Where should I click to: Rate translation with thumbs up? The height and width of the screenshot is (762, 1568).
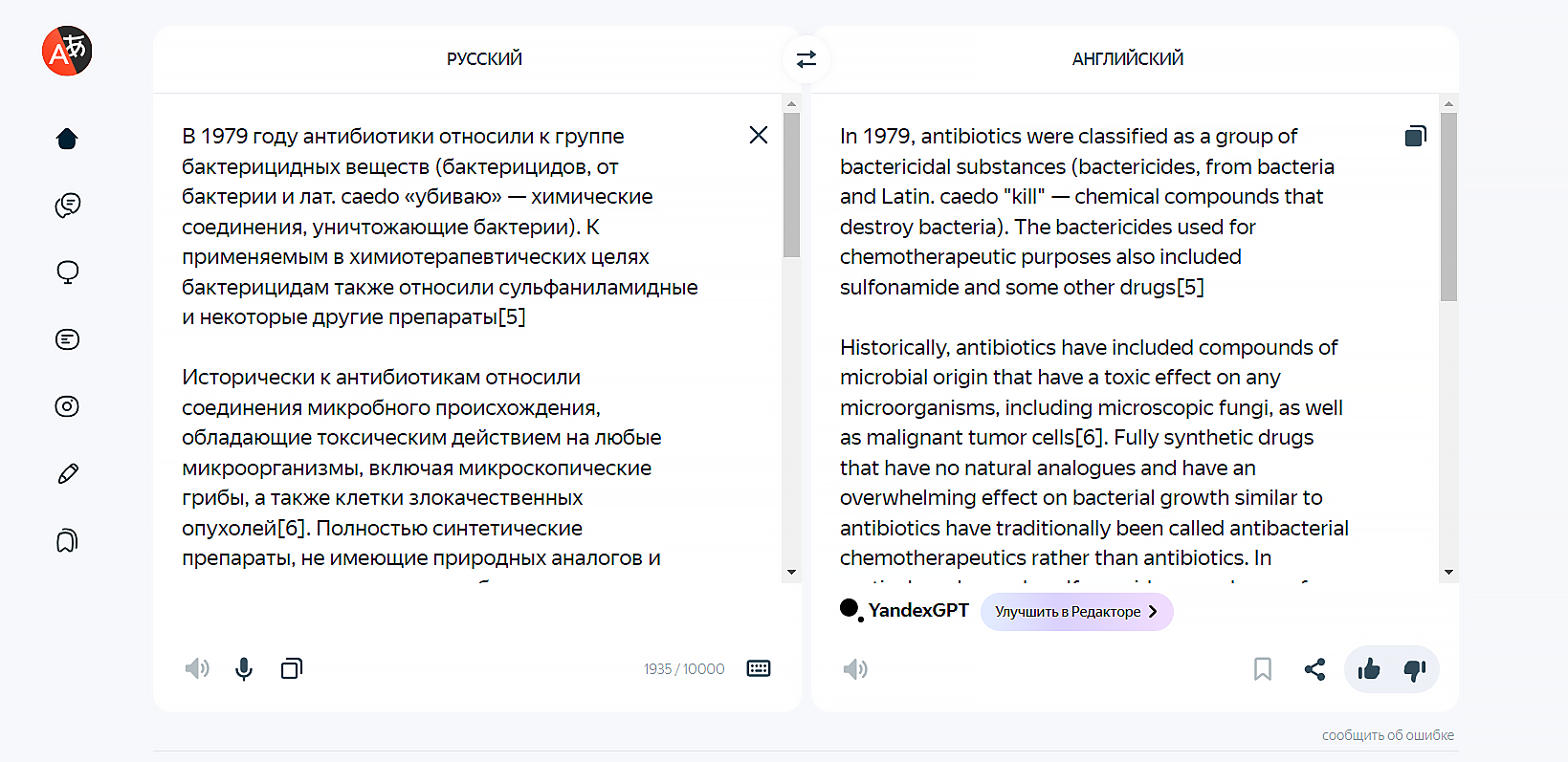click(x=1369, y=669)
